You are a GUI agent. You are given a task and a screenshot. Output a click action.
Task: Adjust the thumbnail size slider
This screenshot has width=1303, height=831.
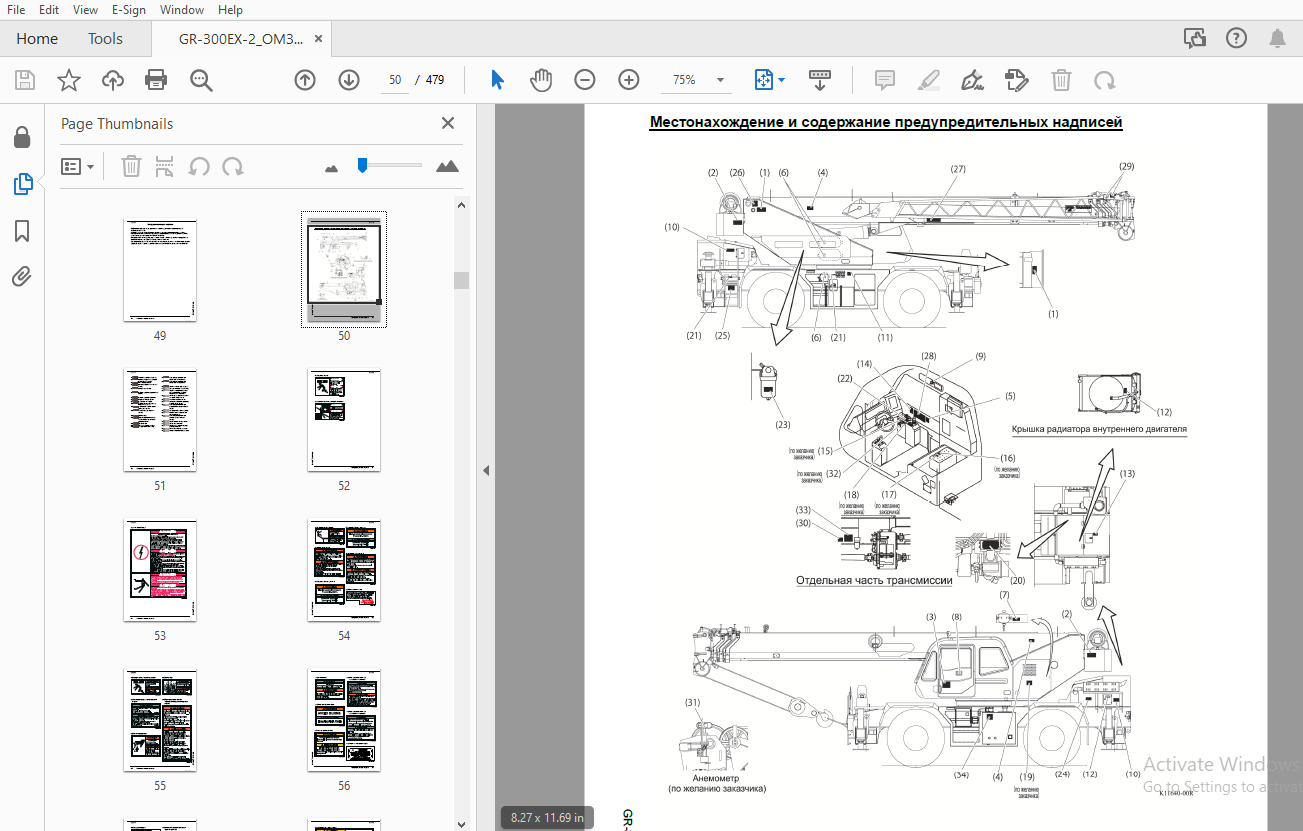362,165
